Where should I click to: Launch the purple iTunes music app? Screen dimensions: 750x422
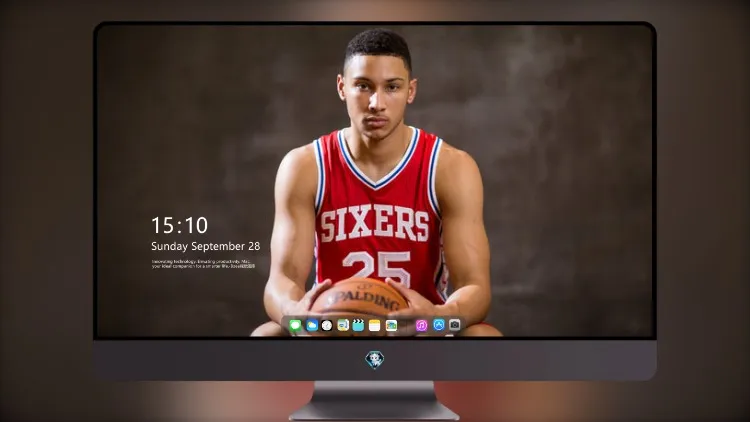click(421, 325)
